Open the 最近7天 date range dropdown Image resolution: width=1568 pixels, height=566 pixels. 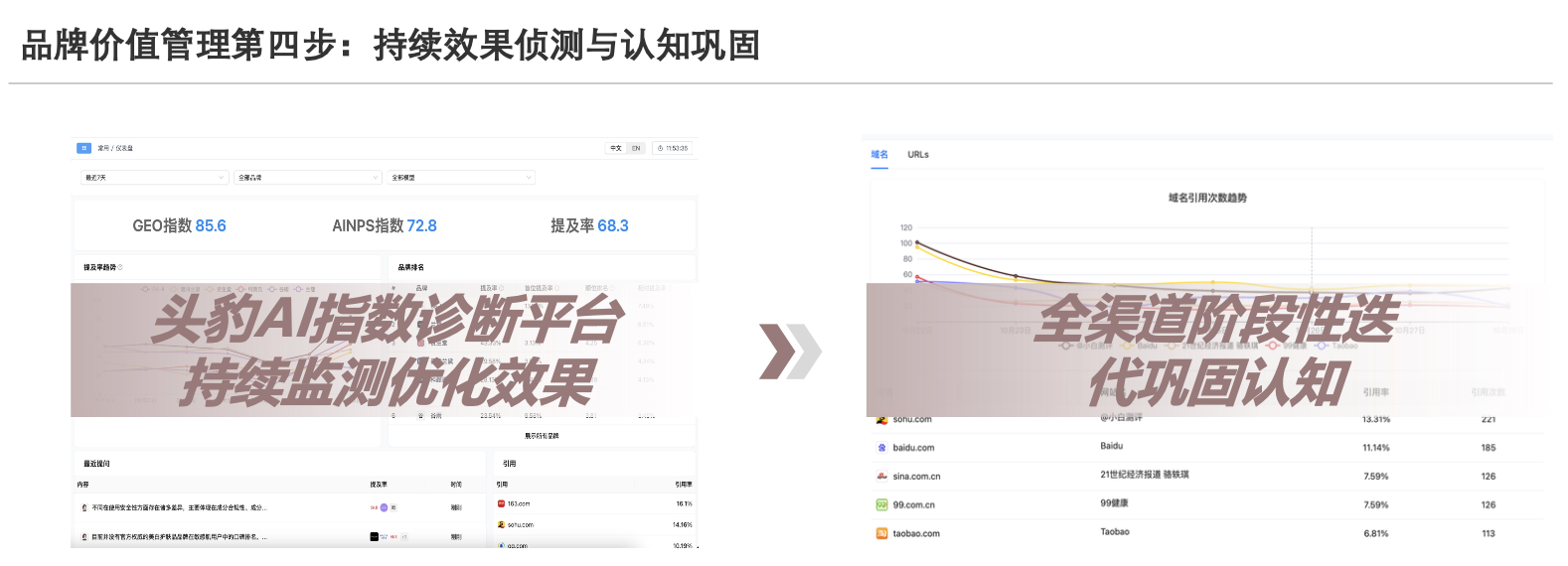pyautogui.click(x=154, y=178)
